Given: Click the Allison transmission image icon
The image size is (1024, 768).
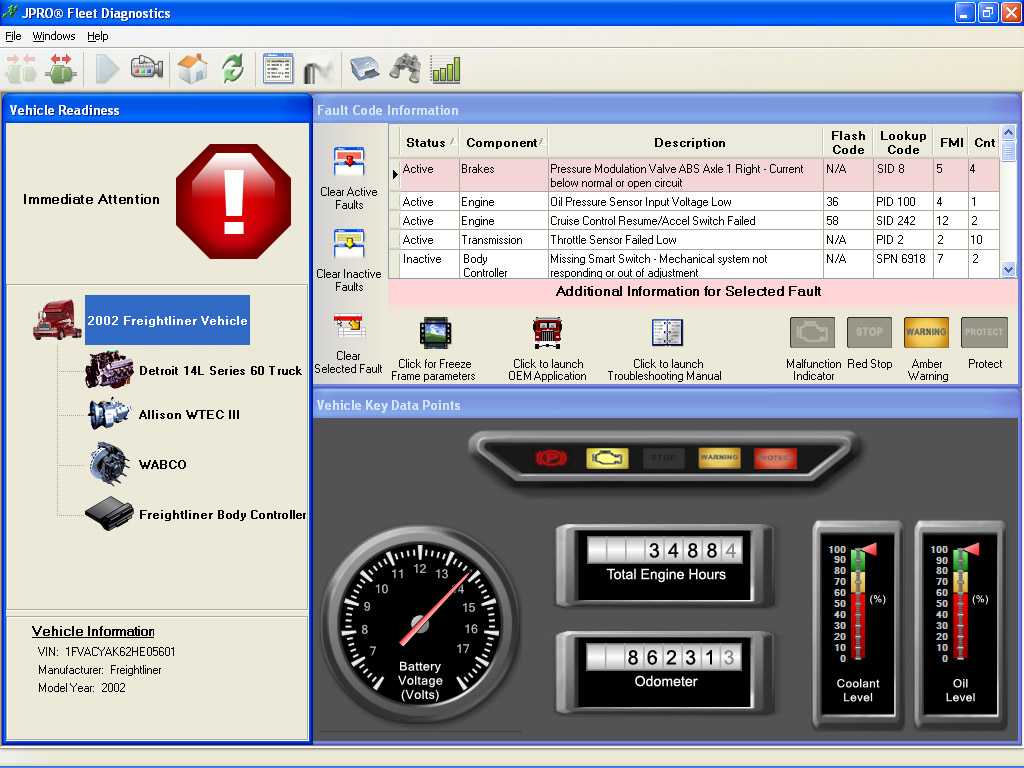Looking at the screenshot, I should coord(108,414).
